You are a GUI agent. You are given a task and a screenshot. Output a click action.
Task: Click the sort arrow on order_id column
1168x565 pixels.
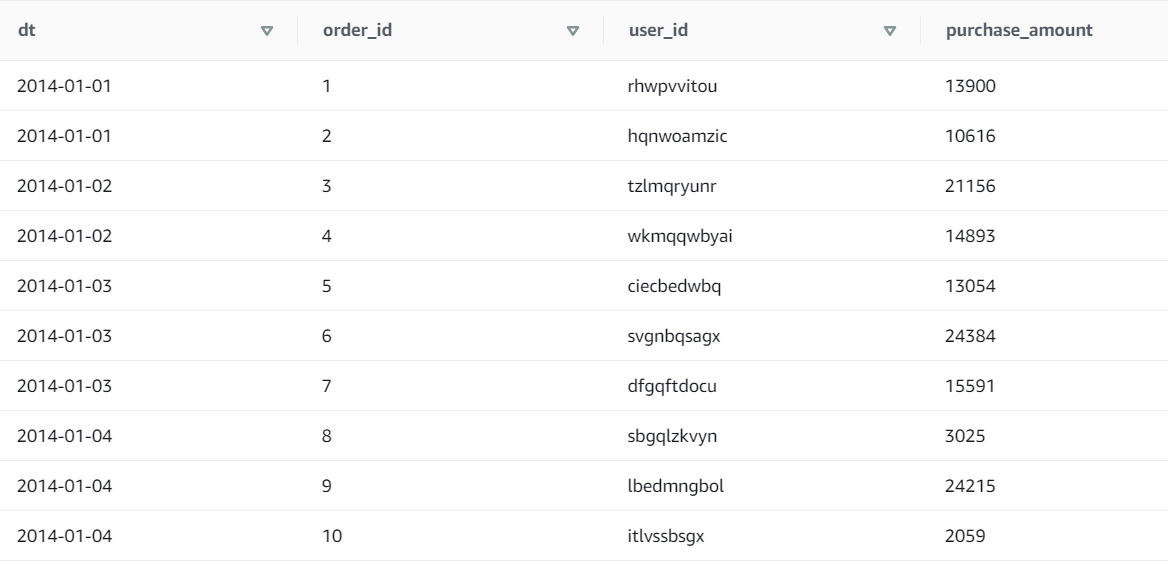pyautogui.click(x=572, y=31)
